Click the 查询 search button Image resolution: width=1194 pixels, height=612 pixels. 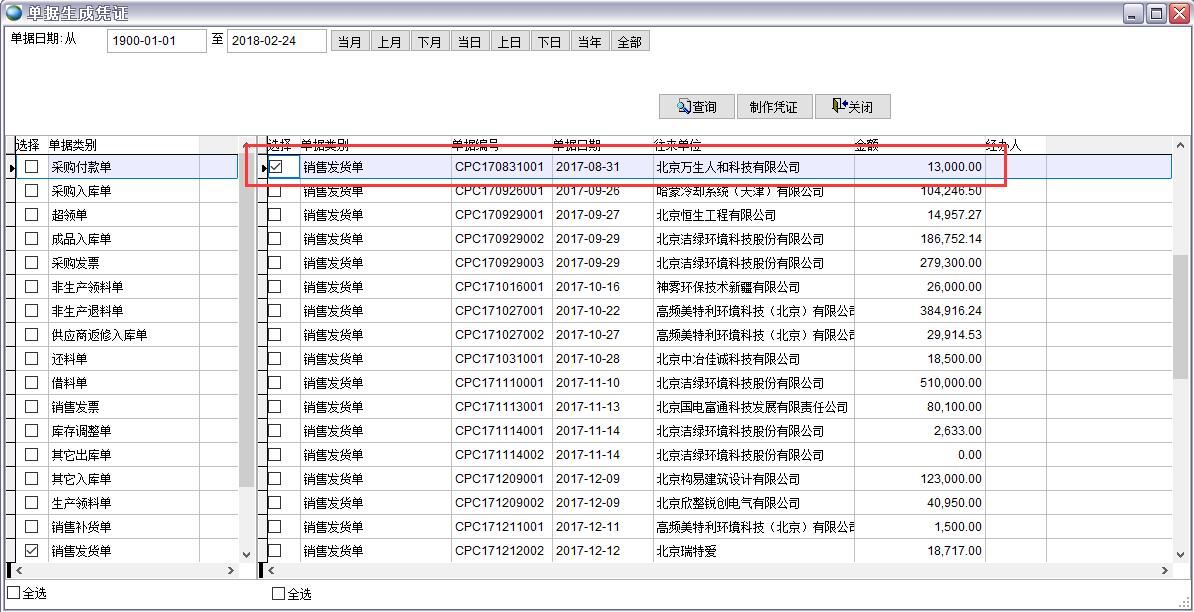(697, 107)
